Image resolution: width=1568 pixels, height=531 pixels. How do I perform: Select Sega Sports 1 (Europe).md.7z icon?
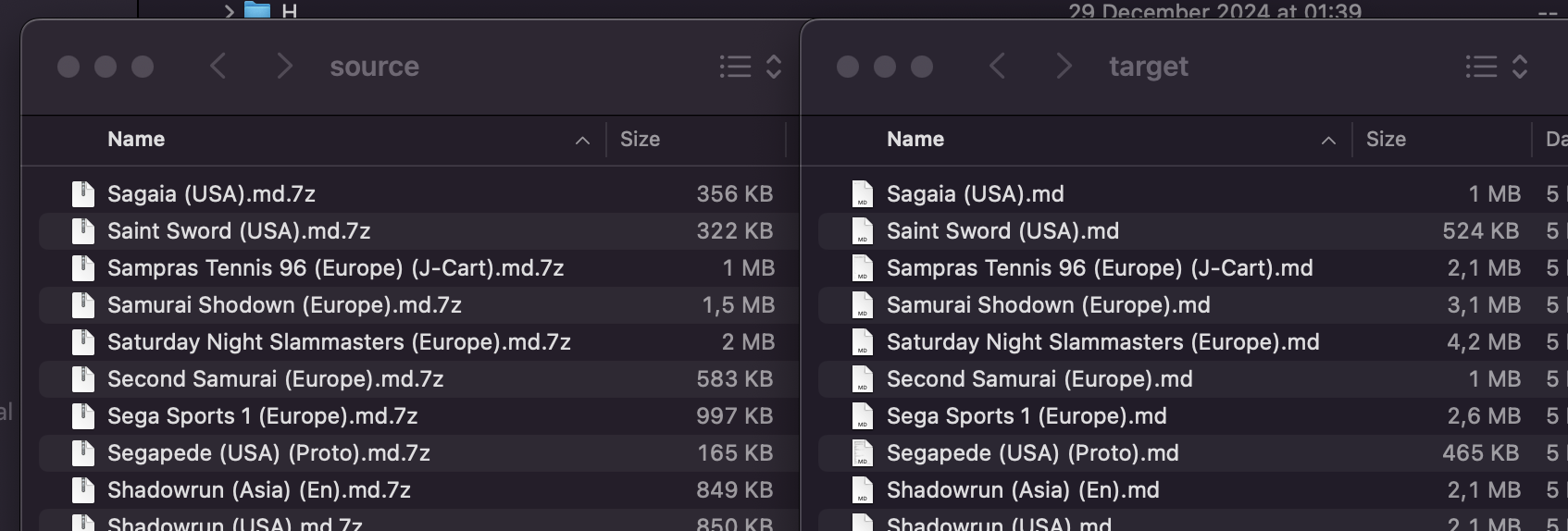pos(83,415)
